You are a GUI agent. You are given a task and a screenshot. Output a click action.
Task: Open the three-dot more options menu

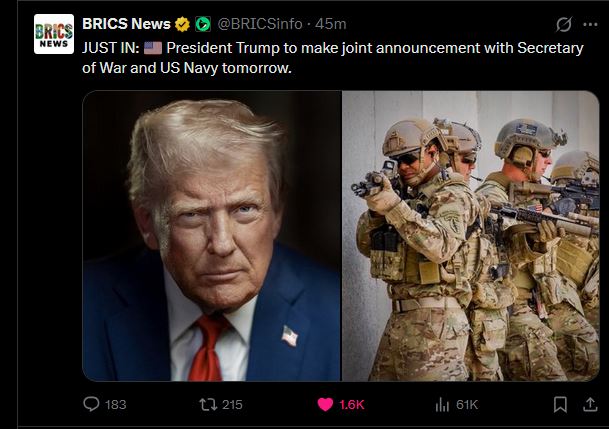(590, 24)
